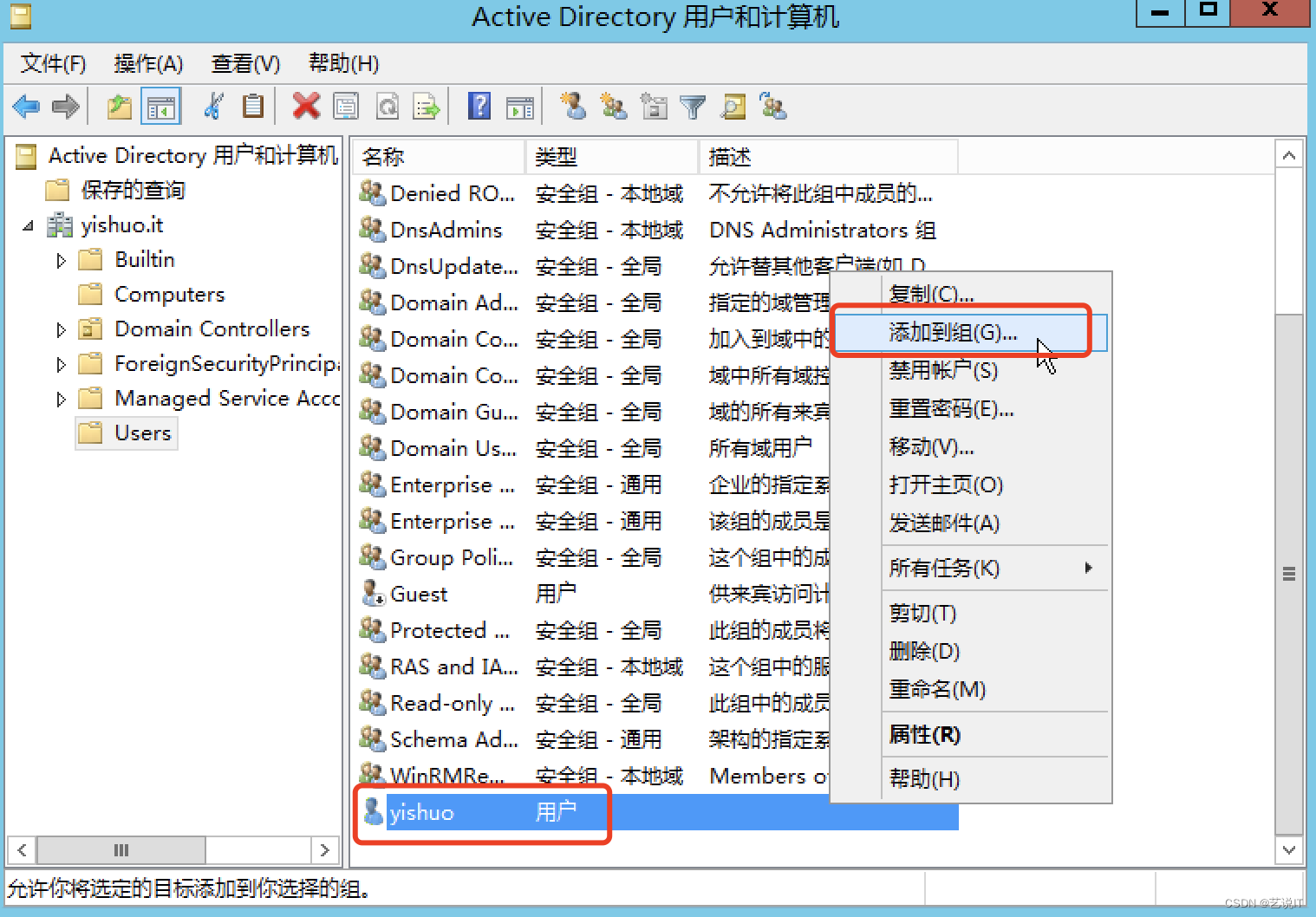Choose 删除(D) from the context menu
The height and width of the screenshot is (917, 1316).
(971, 652)
